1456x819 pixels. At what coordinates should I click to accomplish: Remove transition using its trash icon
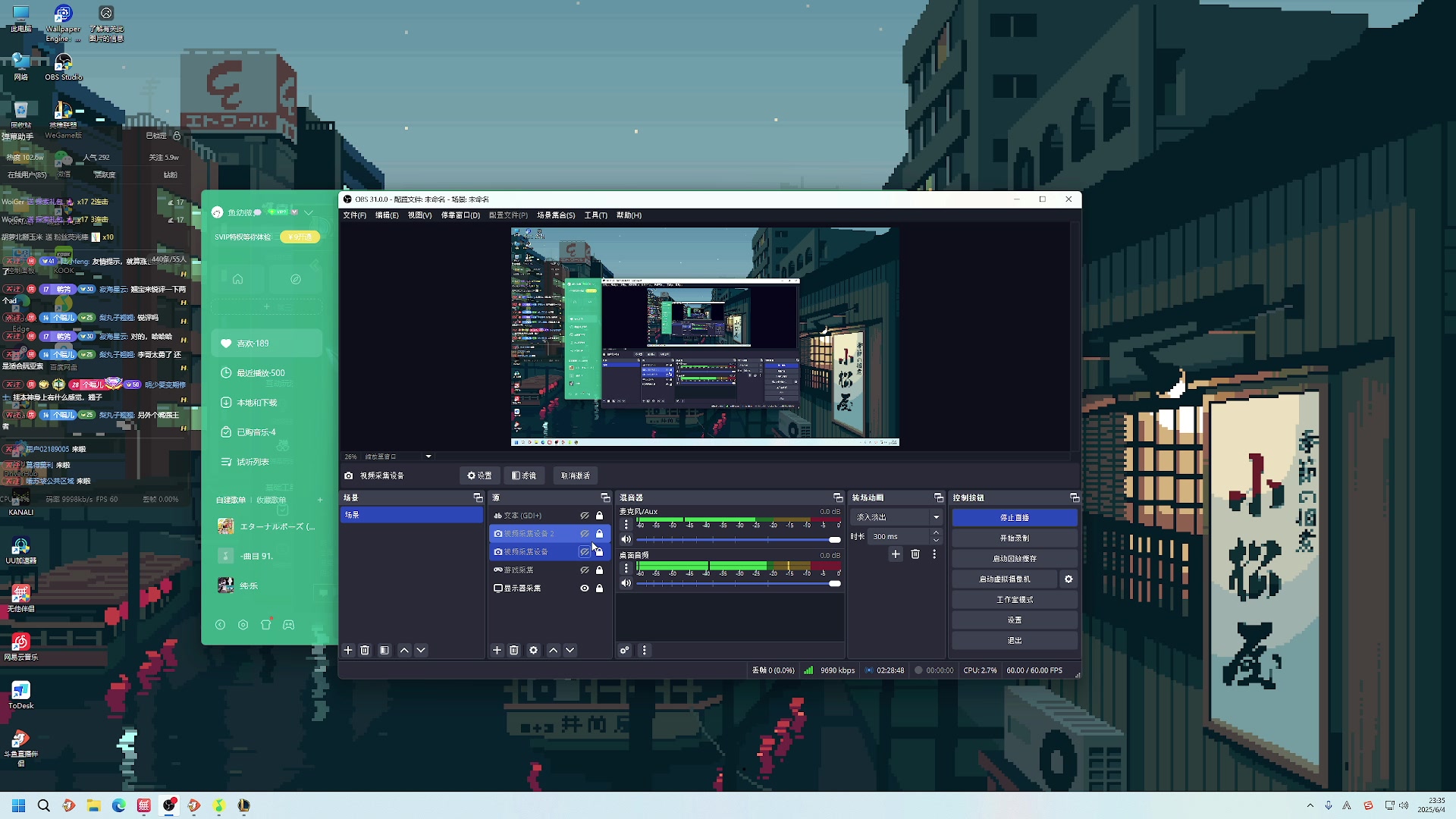(x=915, y=554)
